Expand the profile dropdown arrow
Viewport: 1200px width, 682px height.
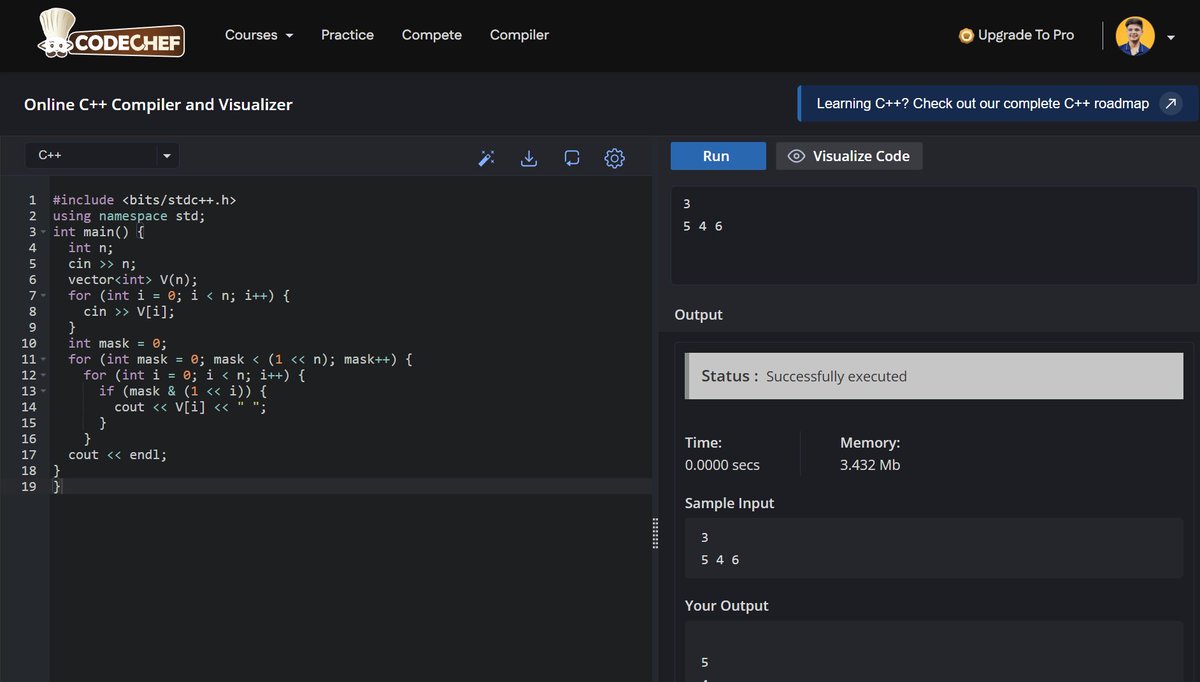pos(1171,37)
